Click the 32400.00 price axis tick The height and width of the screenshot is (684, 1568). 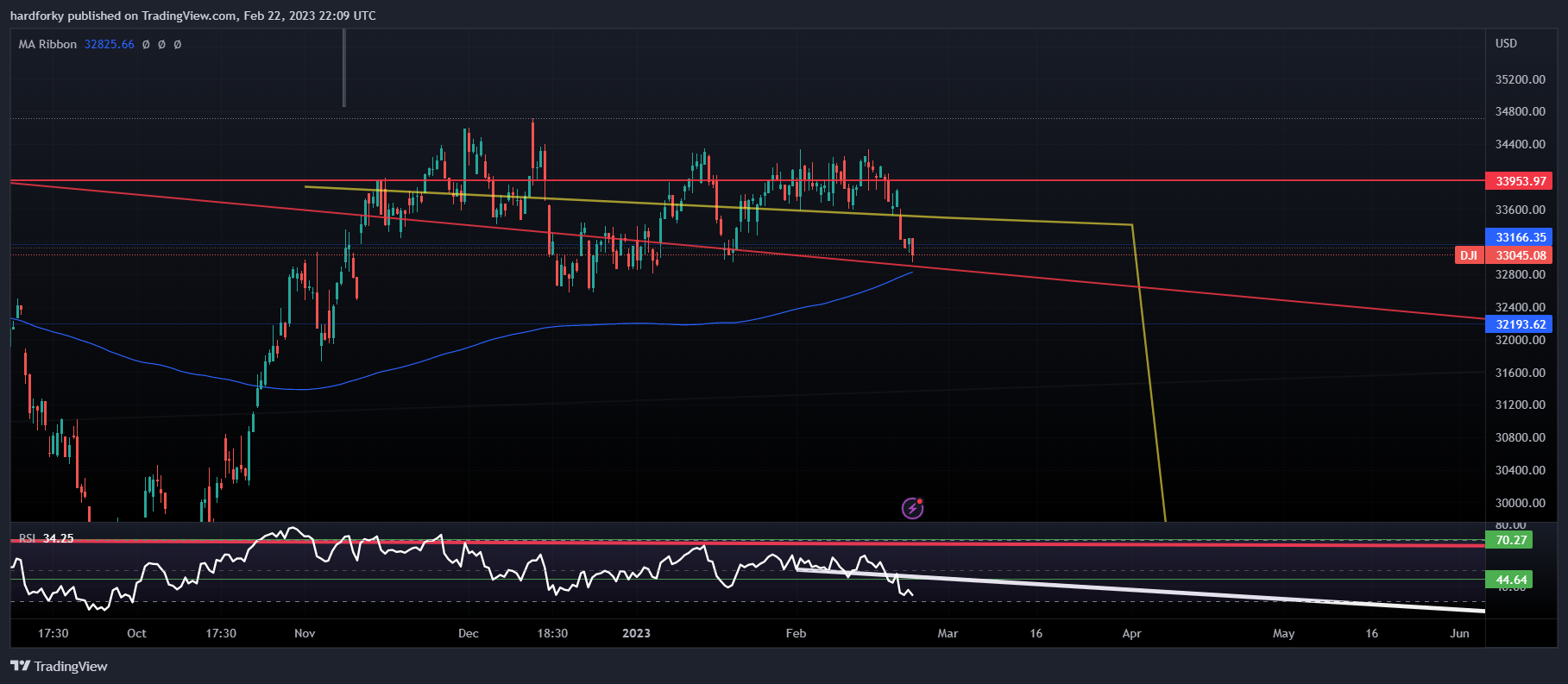1520,307
